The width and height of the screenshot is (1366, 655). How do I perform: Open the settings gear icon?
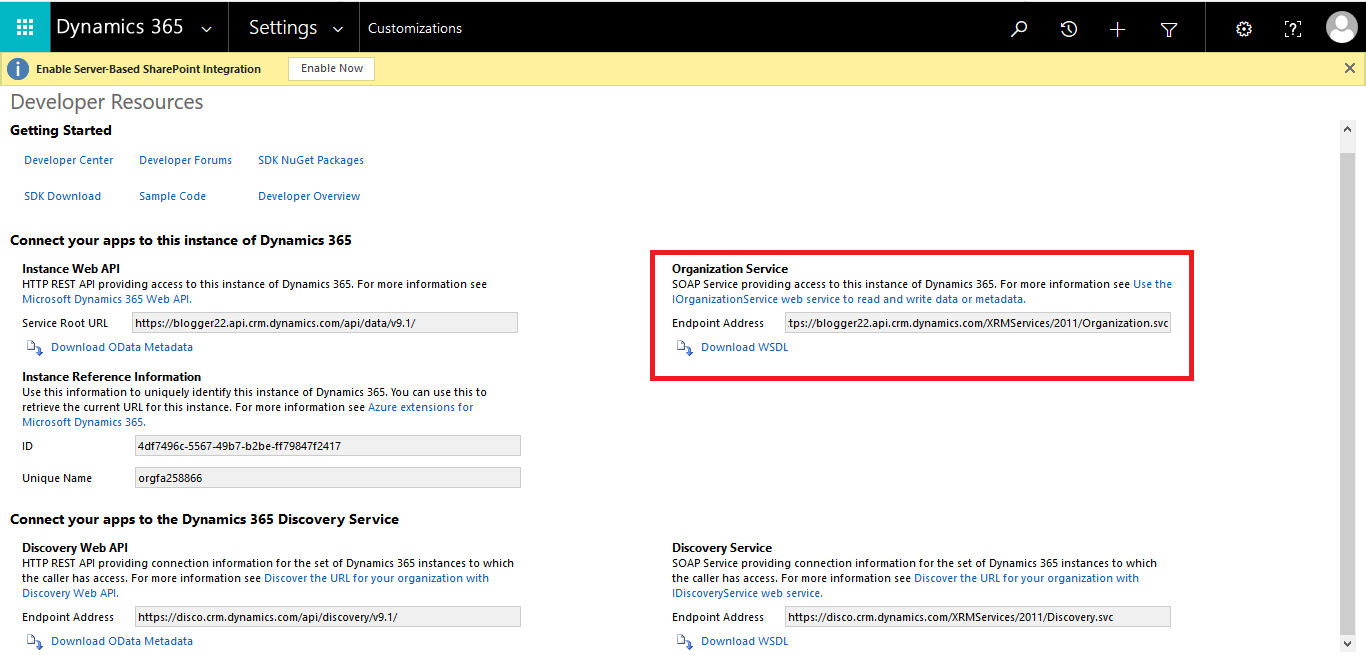(x=1243, y=29)
